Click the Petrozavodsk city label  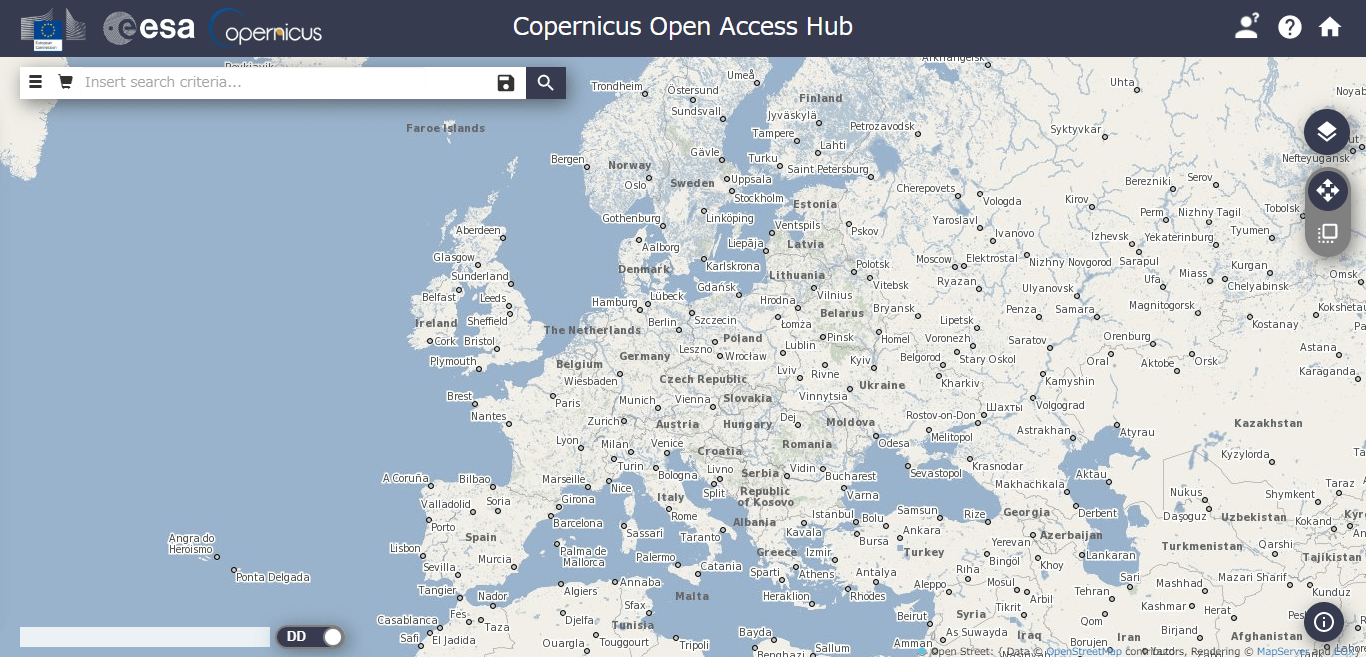[882, 126]
